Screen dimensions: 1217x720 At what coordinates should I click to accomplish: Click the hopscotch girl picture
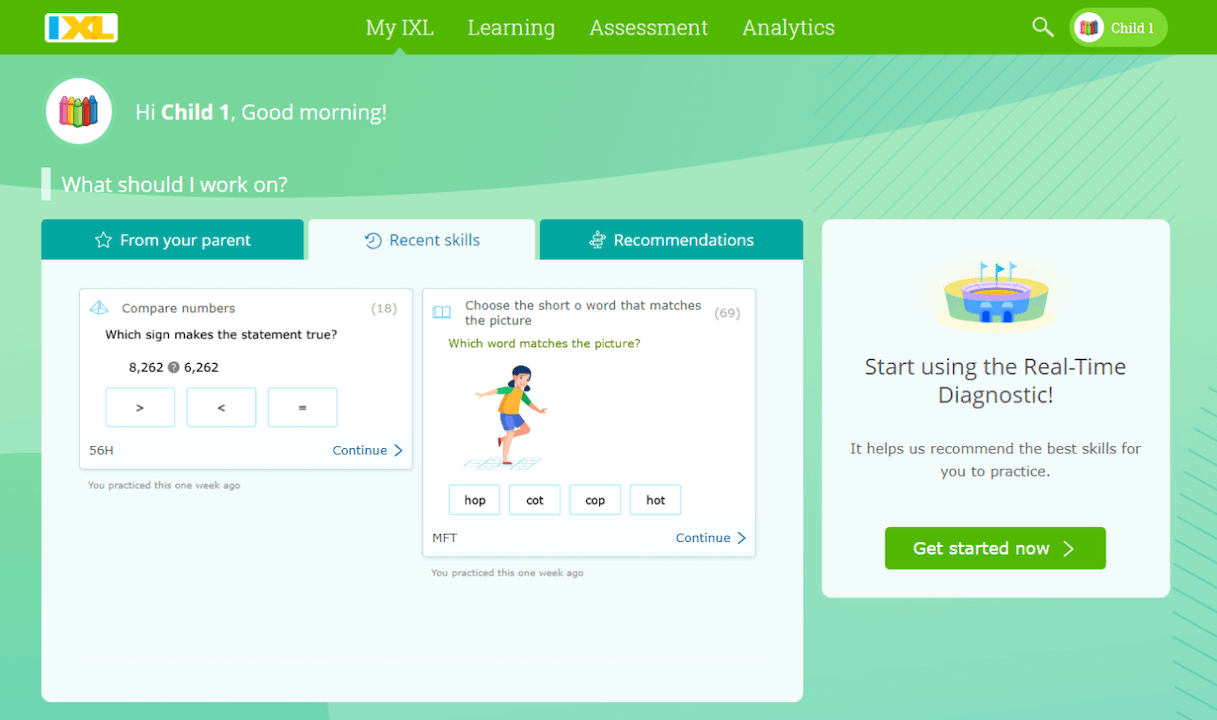509,417
